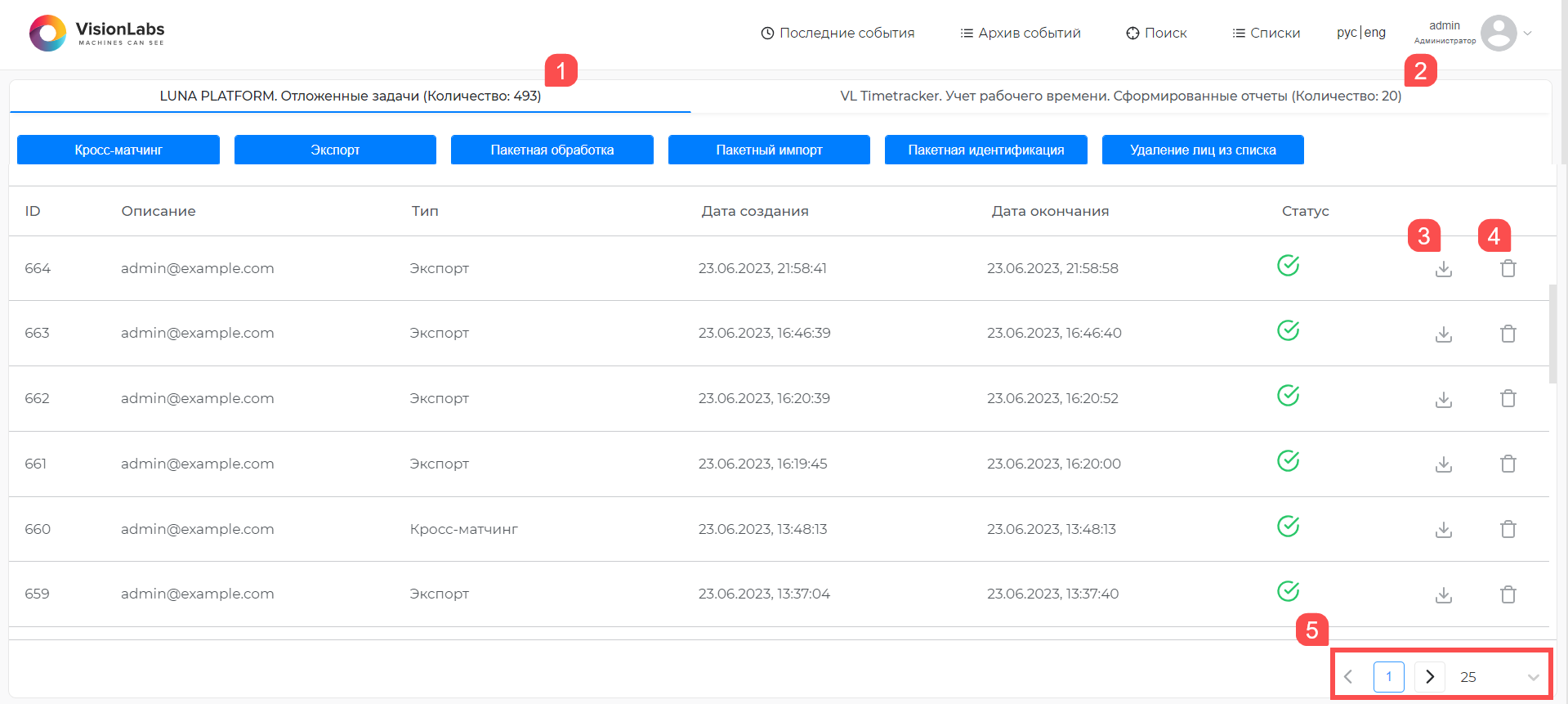The width and height of the screenshot is (1568, 704).
Task: Click the Кросс-матчинг button
Action: point(118,150)
